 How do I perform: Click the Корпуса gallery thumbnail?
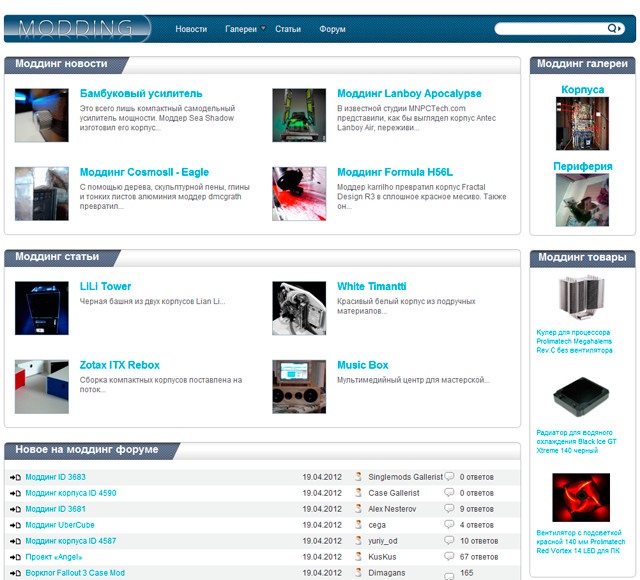click(582, 124)
